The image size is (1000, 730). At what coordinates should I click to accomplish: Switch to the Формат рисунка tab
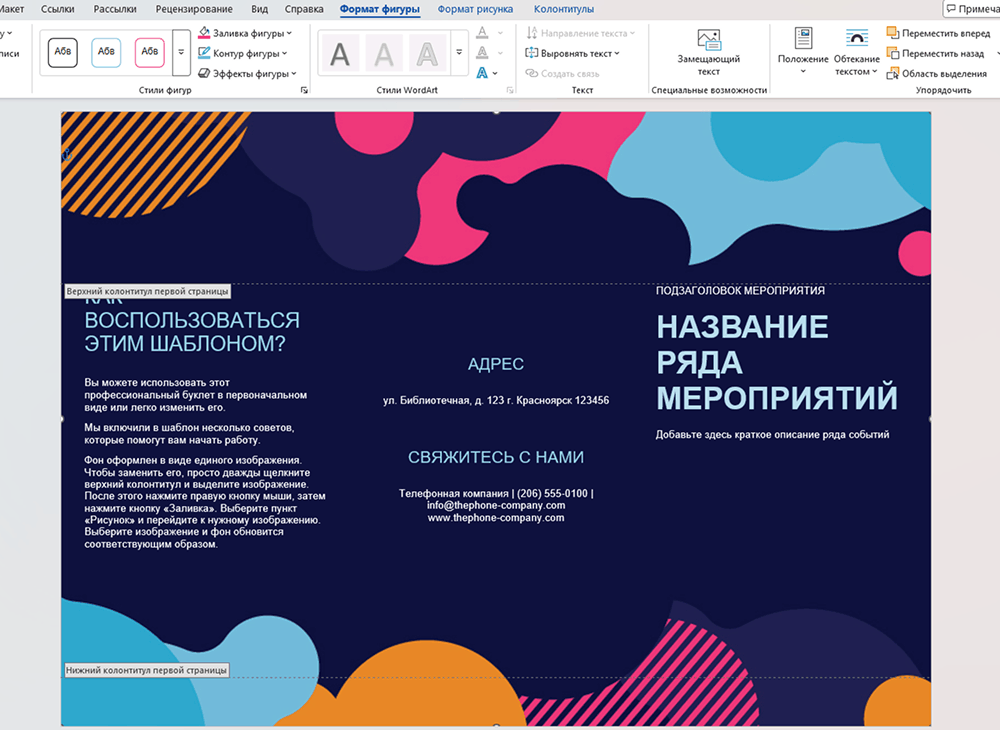click(475, 9)
